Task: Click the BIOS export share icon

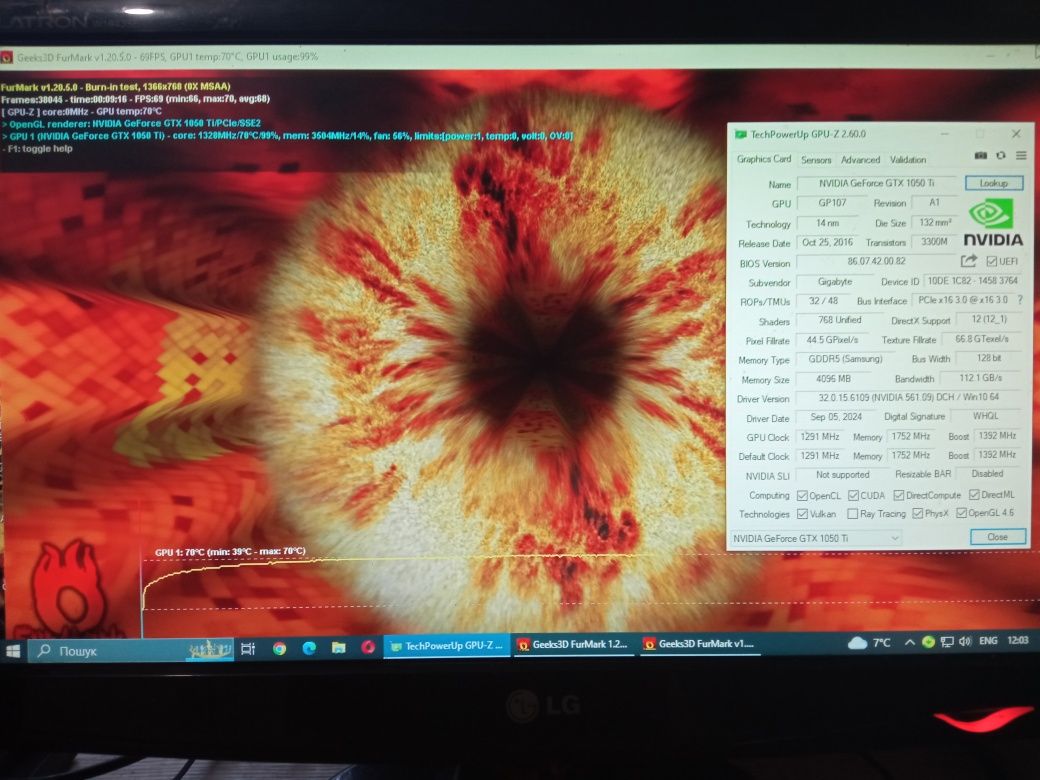Action: pyautogui.click(x=969, y=261)
